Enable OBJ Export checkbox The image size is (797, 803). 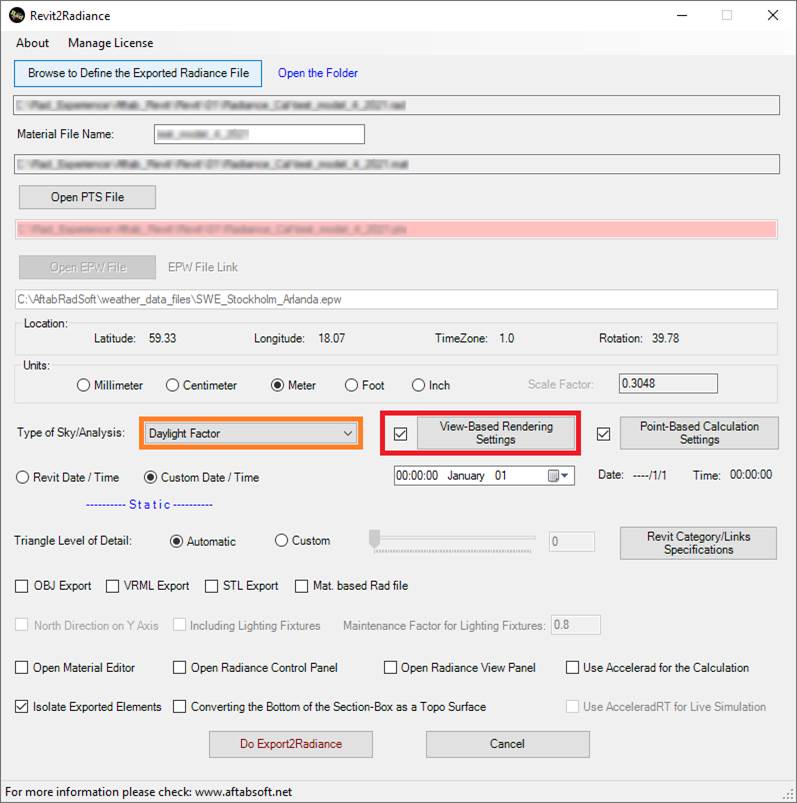[x=22, y=586]
